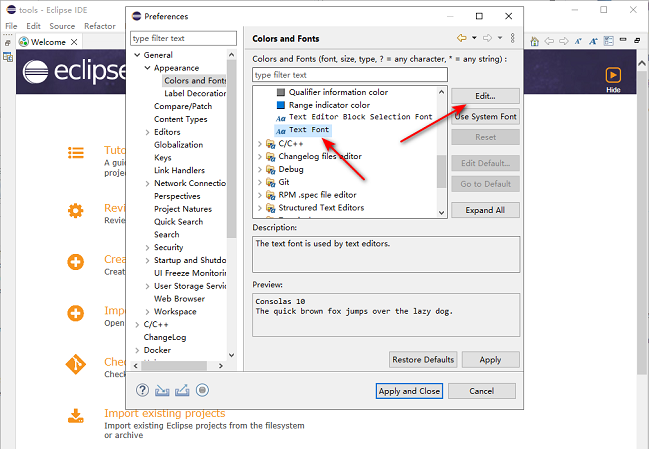Select Perspectives preferences
Image resolution: width=650 pixels, height=449 pixels.
pyautogui.click(x=177, y=196)
